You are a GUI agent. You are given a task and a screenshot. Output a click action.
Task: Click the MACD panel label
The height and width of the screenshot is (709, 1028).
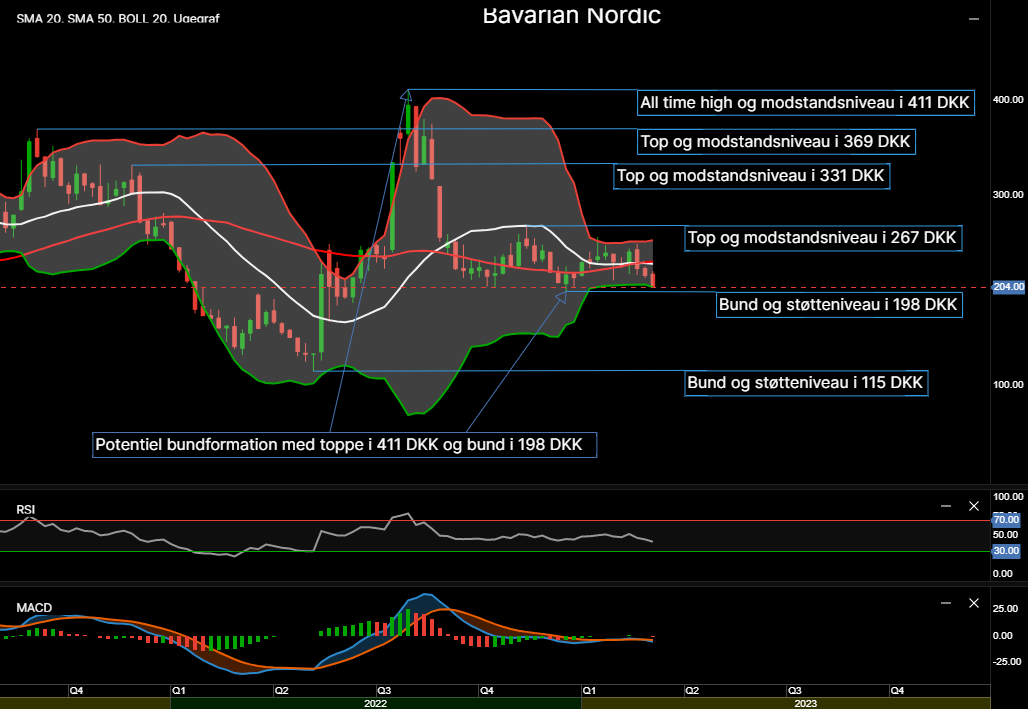[x=34, y=608]
